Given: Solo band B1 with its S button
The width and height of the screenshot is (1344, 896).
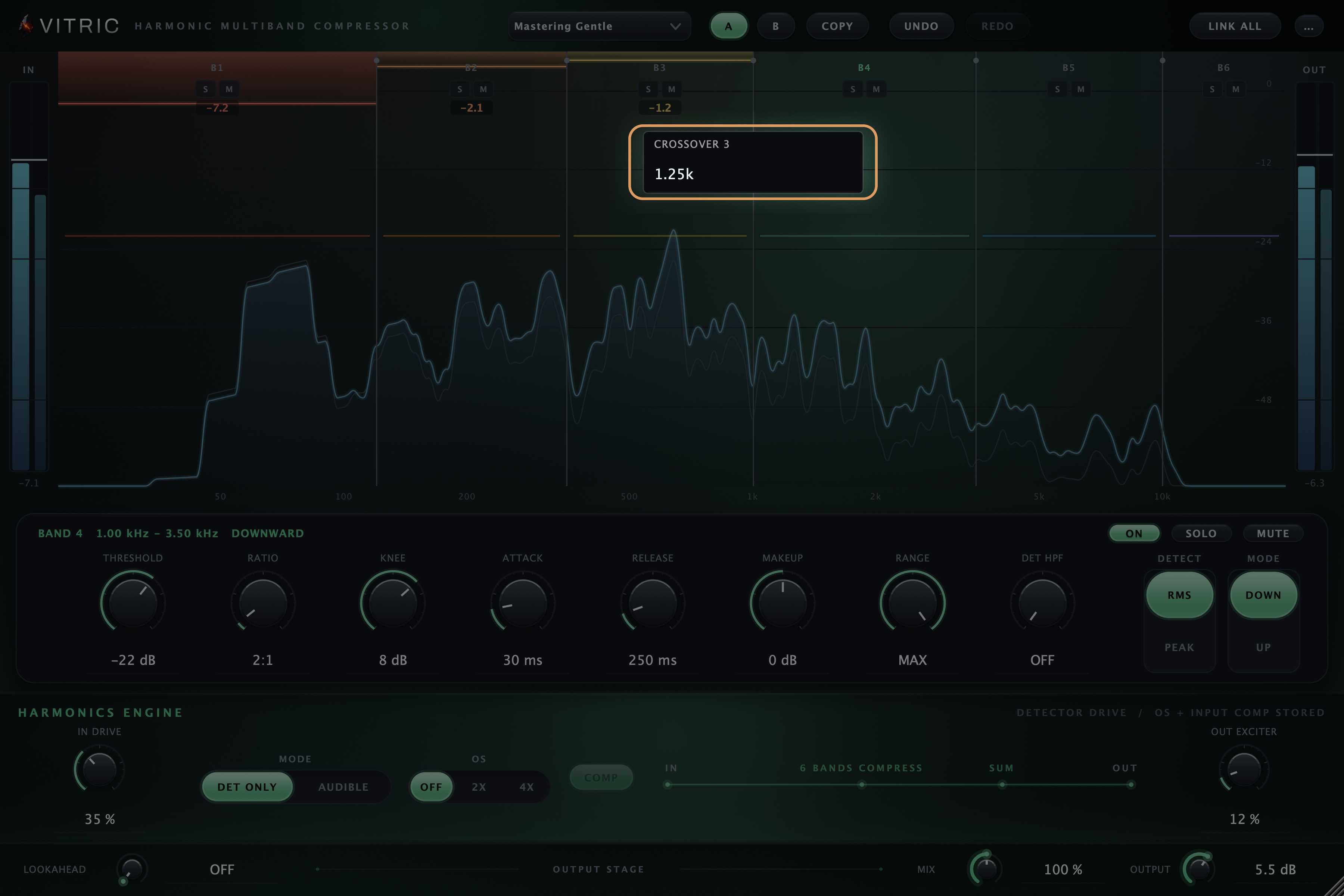Looking at the screenshot, I should pyautogui.click(x=206, y=89).
